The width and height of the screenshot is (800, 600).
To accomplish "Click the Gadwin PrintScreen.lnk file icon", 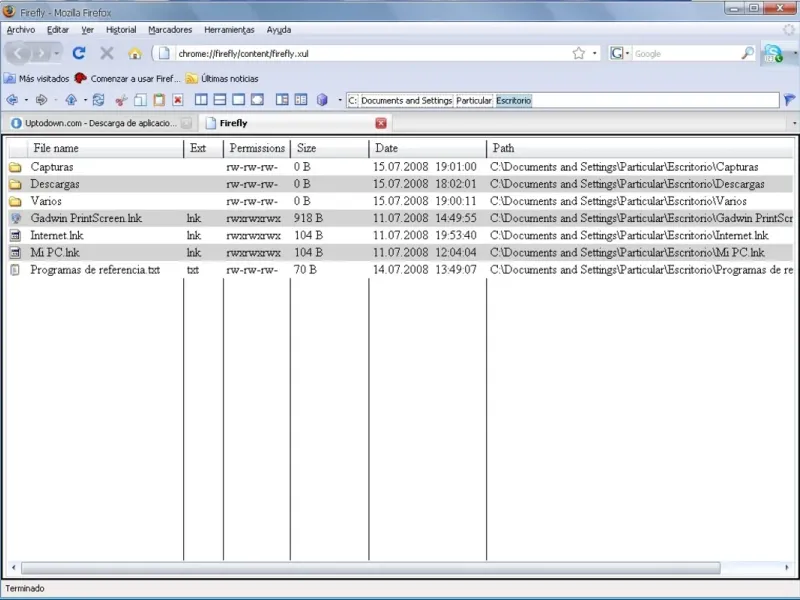I will (15, 218).
